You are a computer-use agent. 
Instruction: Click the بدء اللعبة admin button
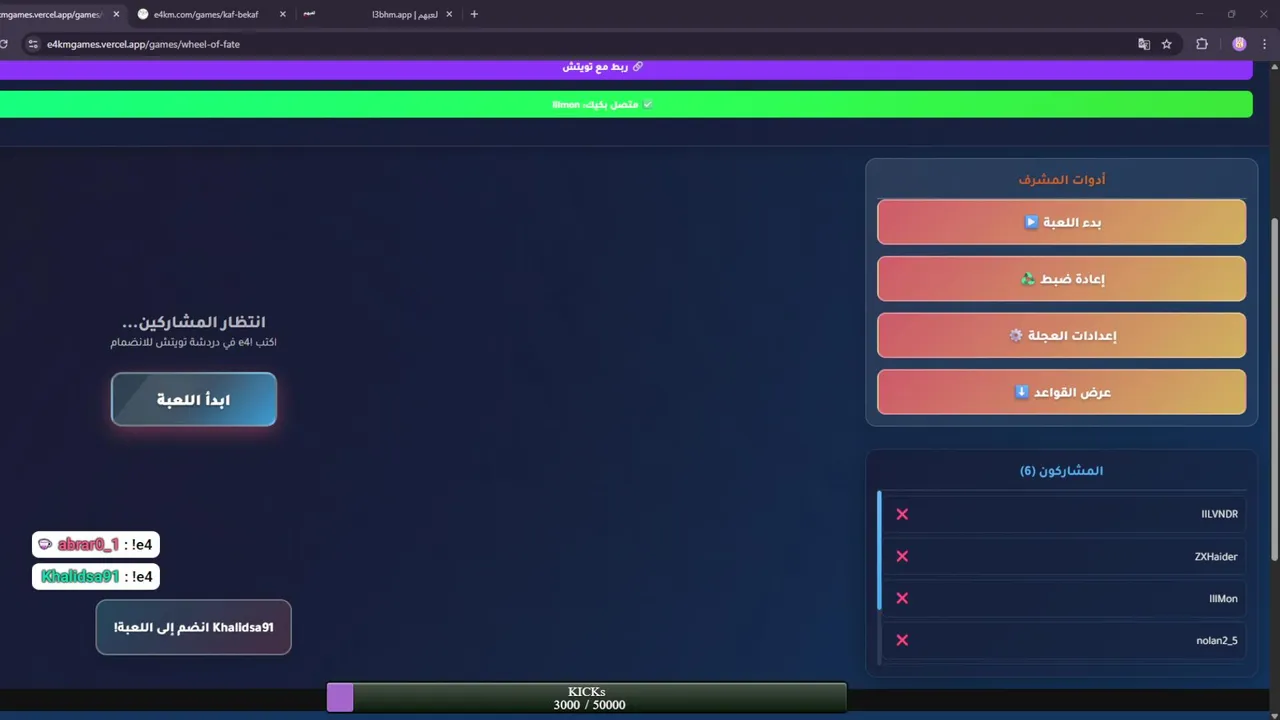[x=1062, y=222]
